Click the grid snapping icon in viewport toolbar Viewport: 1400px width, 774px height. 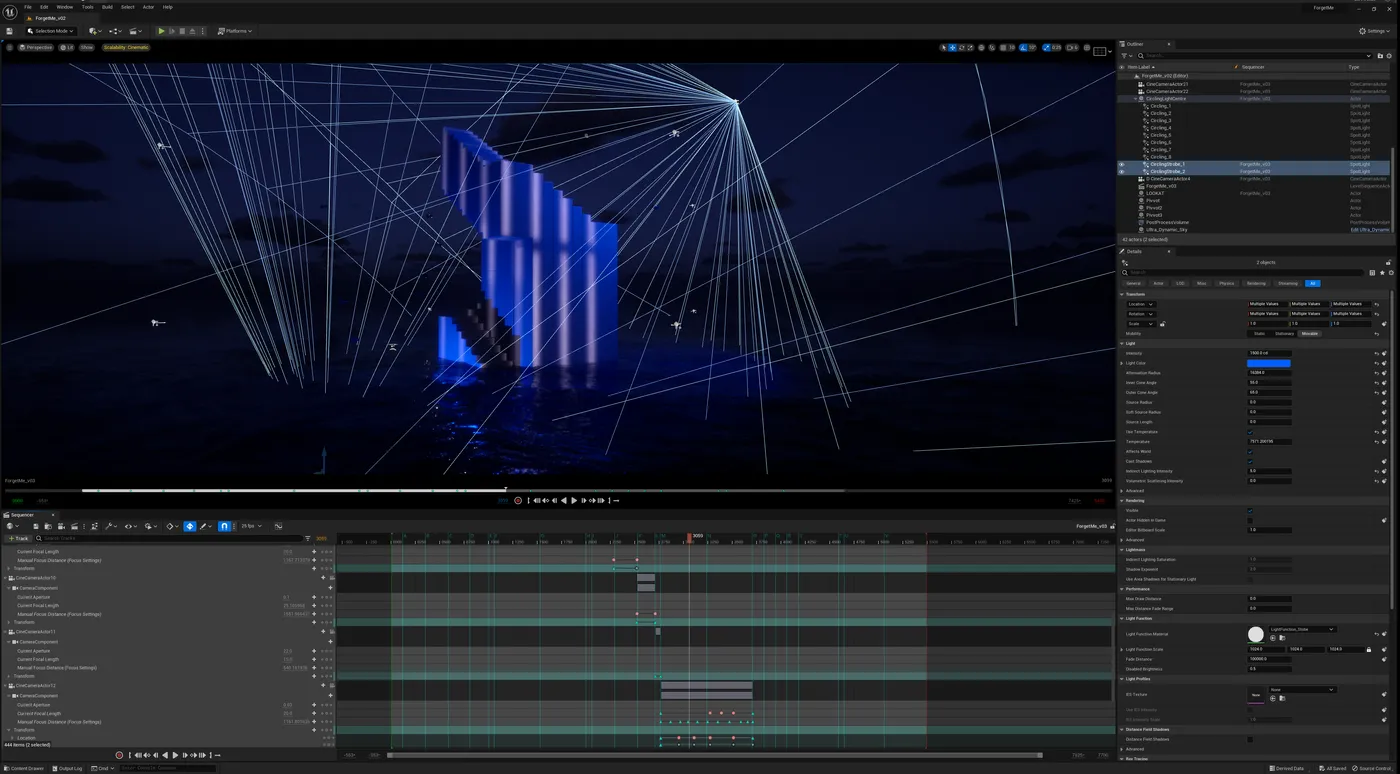tap(1003, 47)
